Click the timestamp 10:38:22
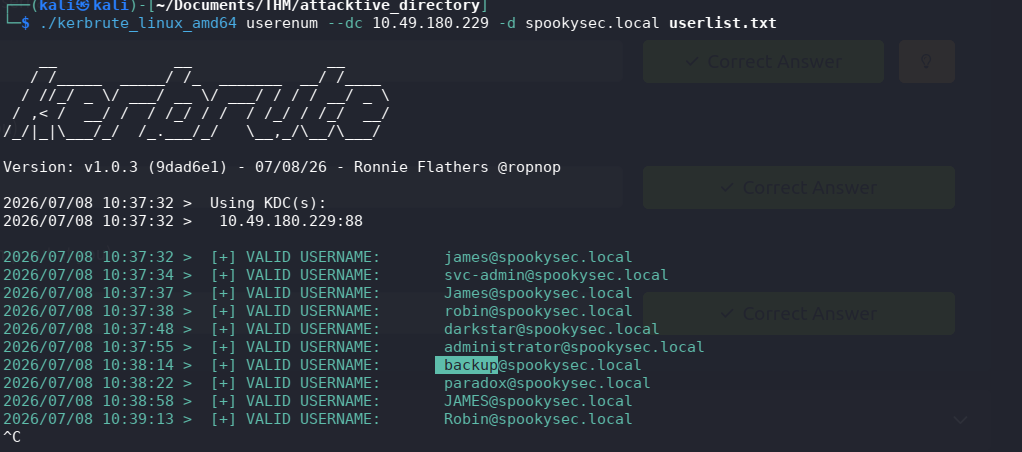 [138, 383]
